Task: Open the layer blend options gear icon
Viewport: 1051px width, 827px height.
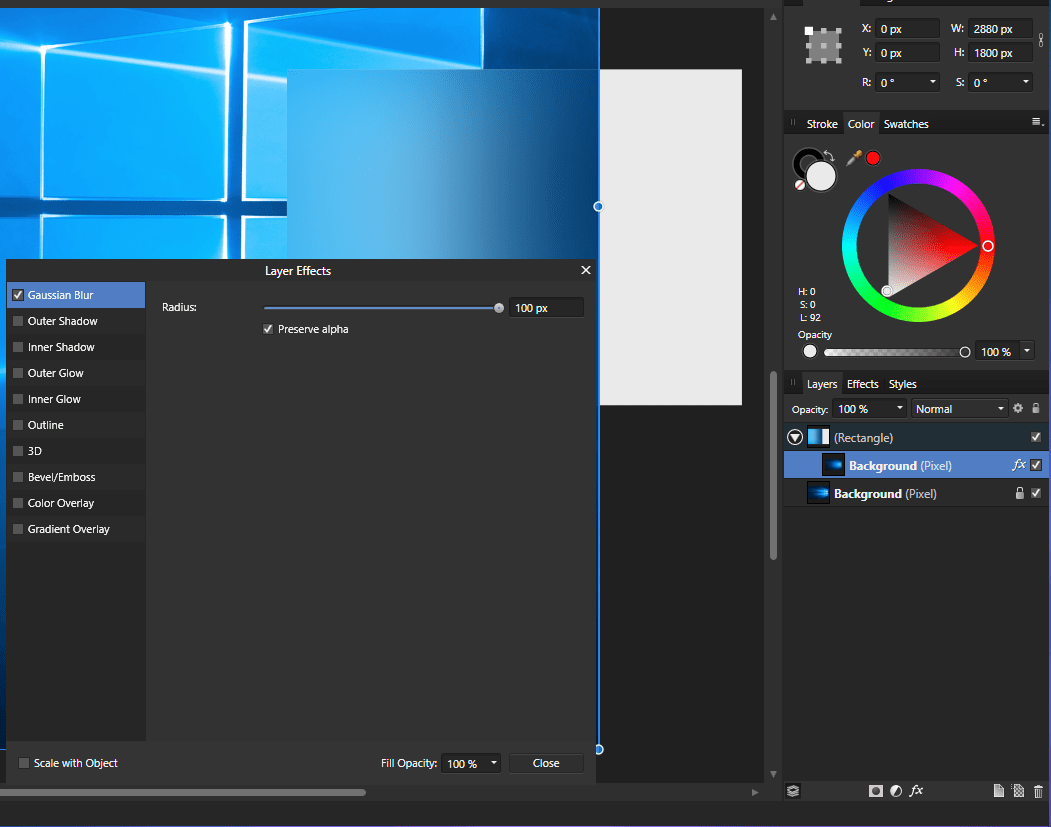Action: tap(1018, 408)
